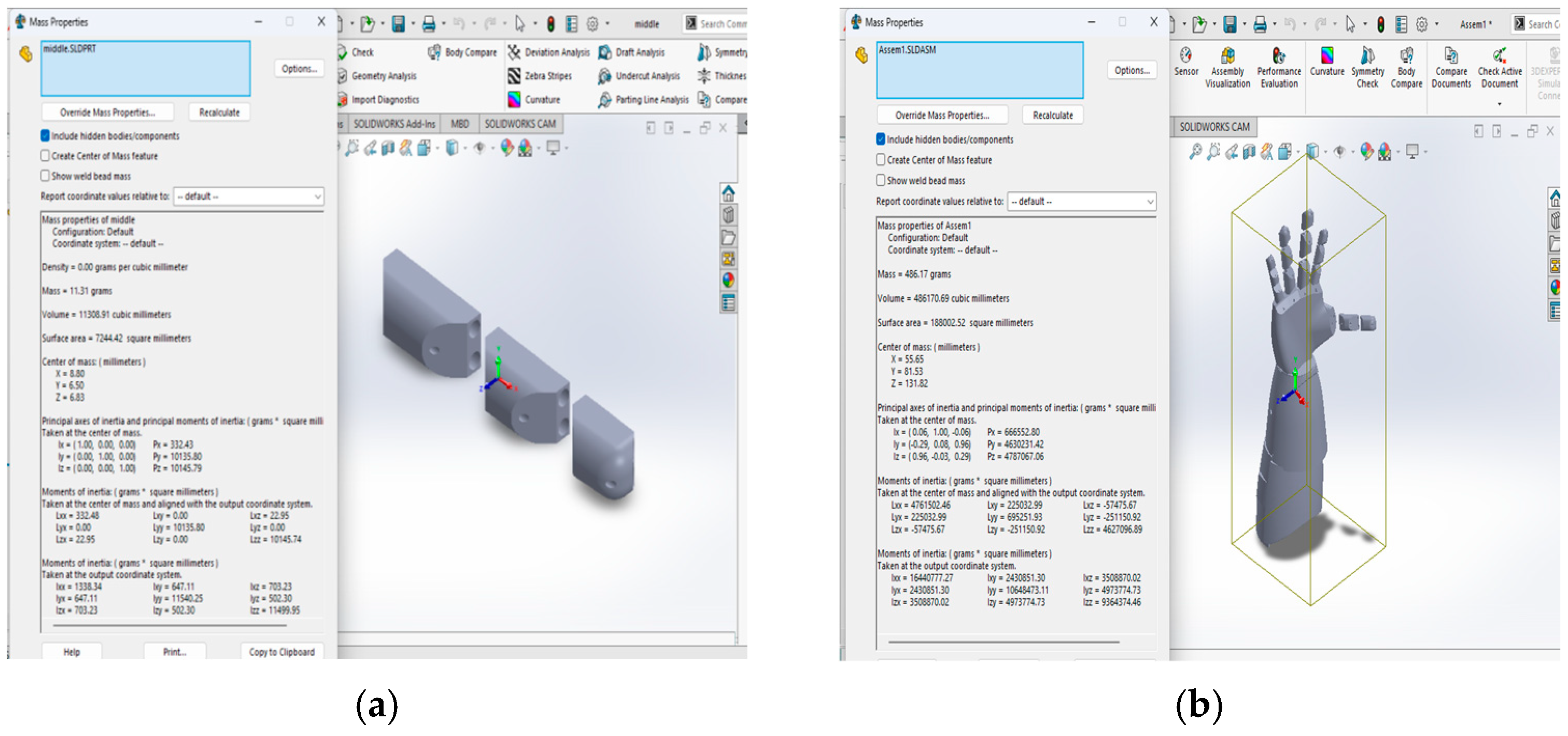
Task: Expand coordinate system dropdown in middle dialog
Action: (x=317, y=196)
